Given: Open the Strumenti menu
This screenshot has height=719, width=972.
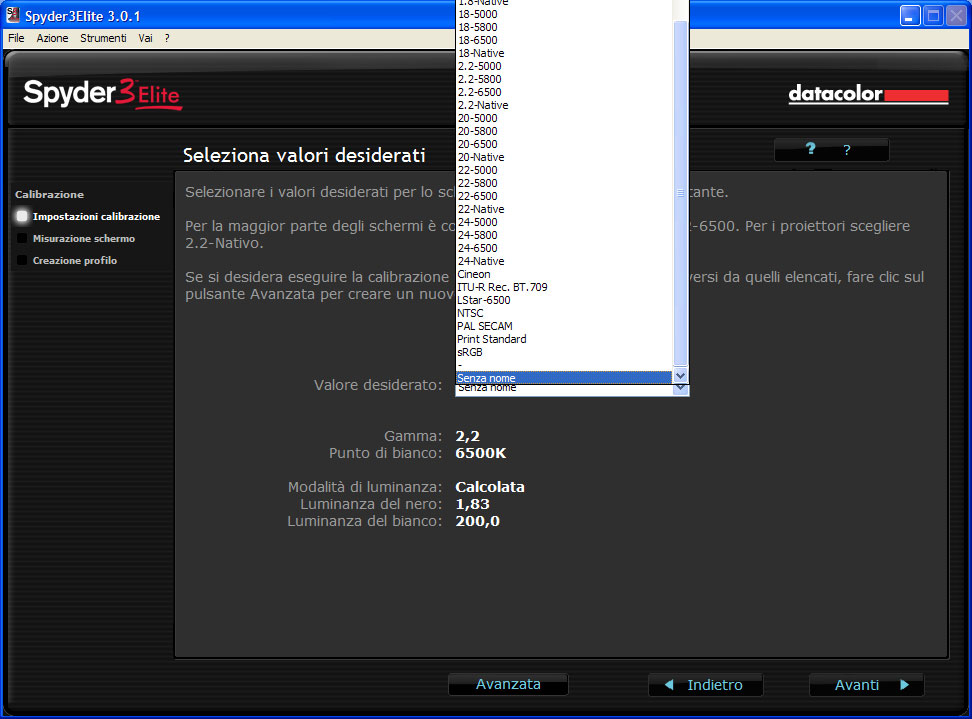Looking at the screenshot, I should point(103,38).
